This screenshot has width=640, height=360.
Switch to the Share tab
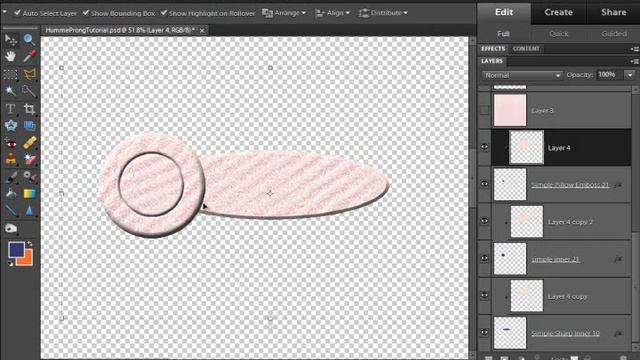coord(613,12)
